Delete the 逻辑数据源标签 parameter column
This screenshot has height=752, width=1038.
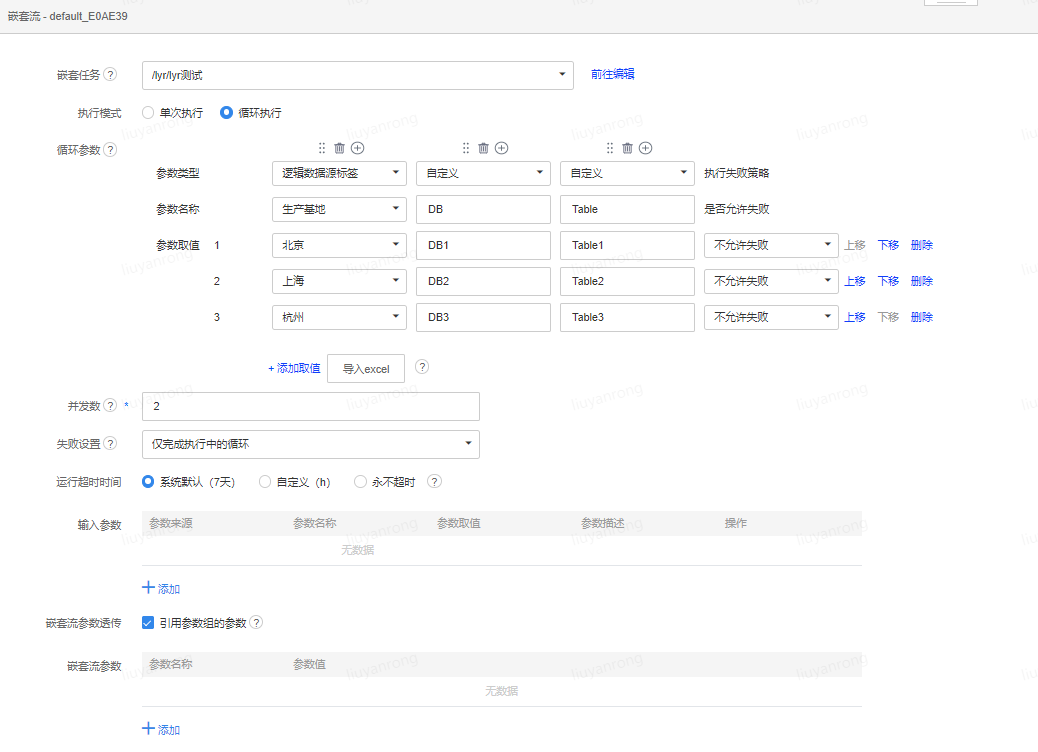339,148
